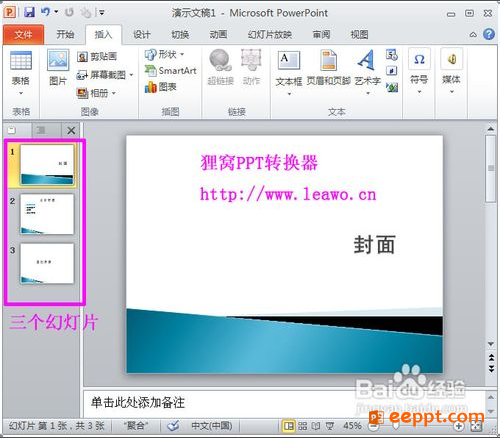The height and width of the screenshot is (438, 500).
Task: Open PowerPoint Help question mark
Action: [489, 34]
